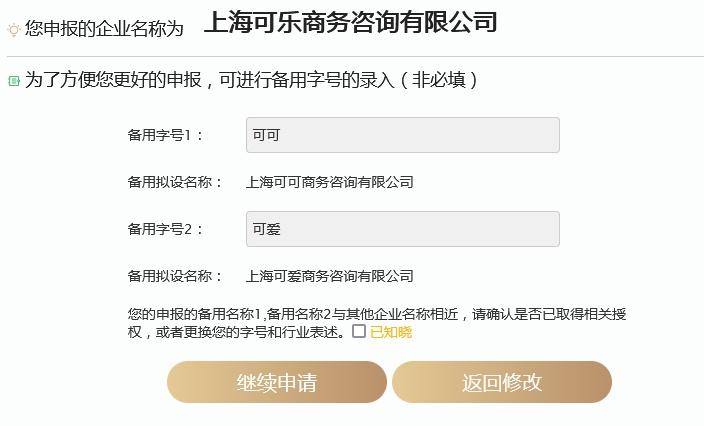
Task: Click the 备用字号1： field label
Action: coord(166,135)
